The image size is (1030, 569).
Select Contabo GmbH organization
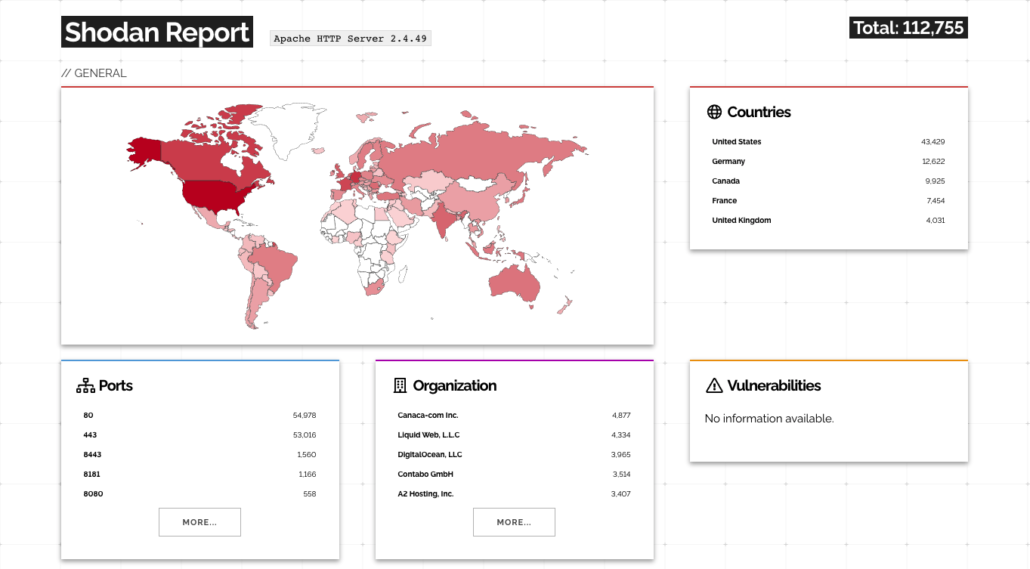tap(425, 474)
